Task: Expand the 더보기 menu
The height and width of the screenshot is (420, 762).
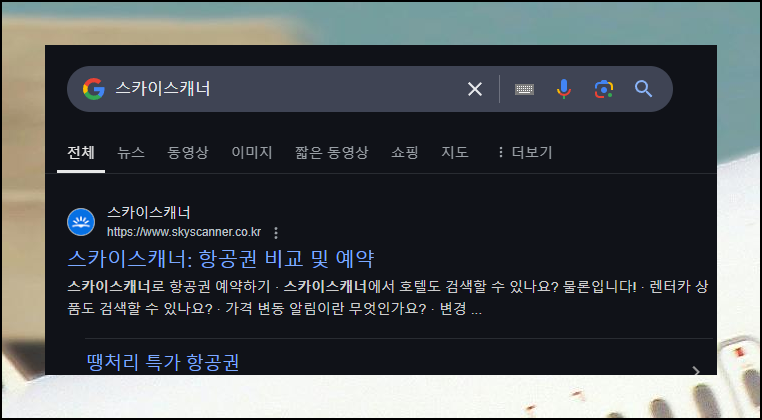Action: (x=524, y=153)
